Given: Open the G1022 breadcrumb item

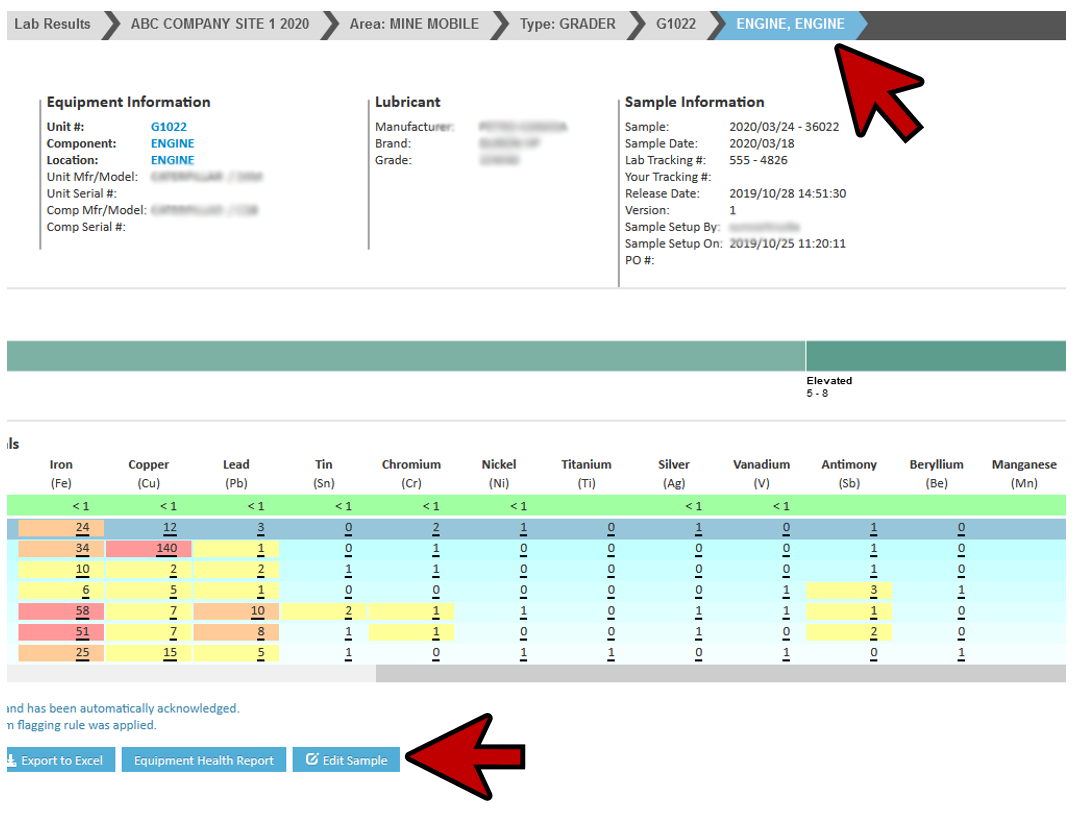Looking at the screenshot, I should point(675,24).
